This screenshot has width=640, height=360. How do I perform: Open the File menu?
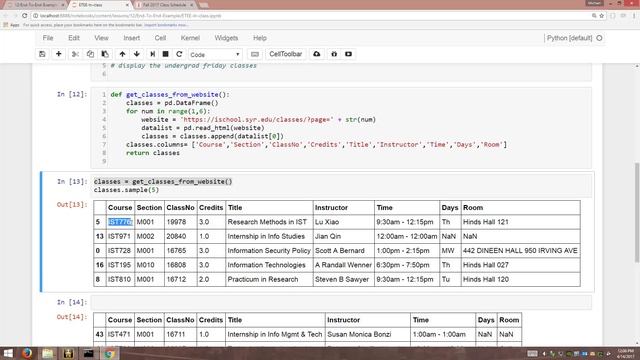point(48,38)
